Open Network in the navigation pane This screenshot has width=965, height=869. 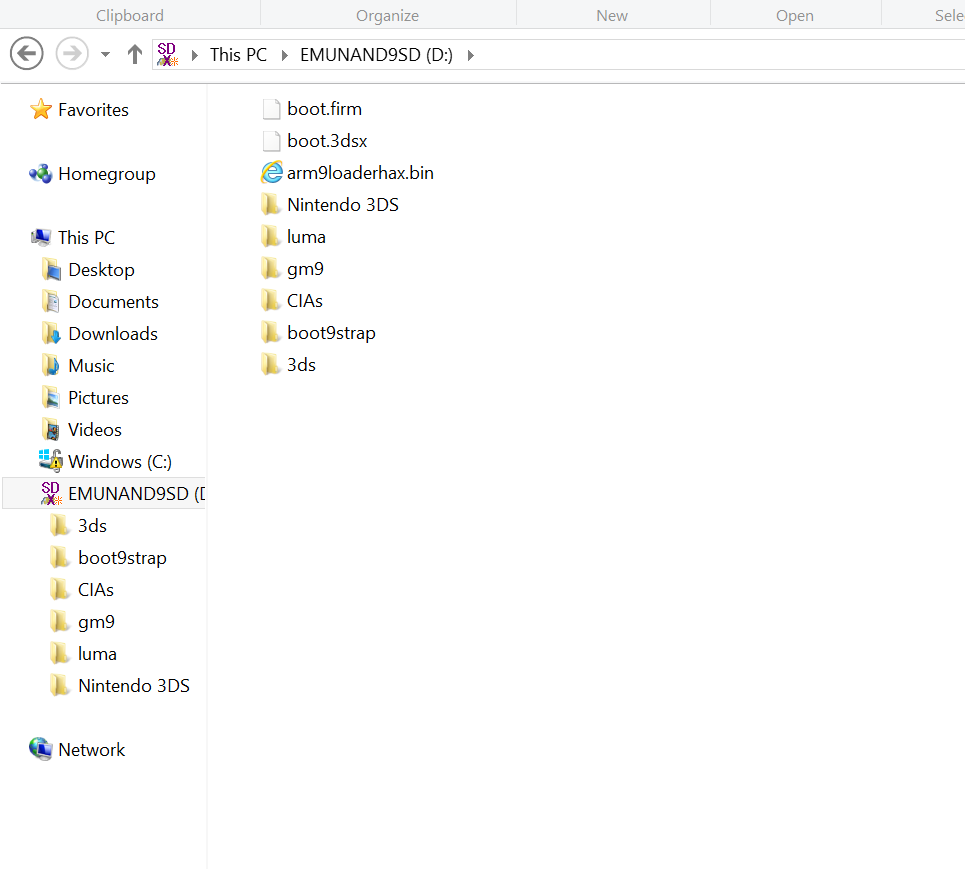pos(92,750)
